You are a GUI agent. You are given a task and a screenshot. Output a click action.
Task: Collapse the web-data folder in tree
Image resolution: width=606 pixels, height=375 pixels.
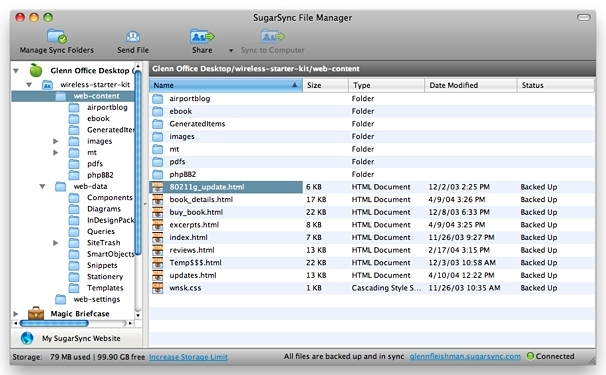coord(43,186)
